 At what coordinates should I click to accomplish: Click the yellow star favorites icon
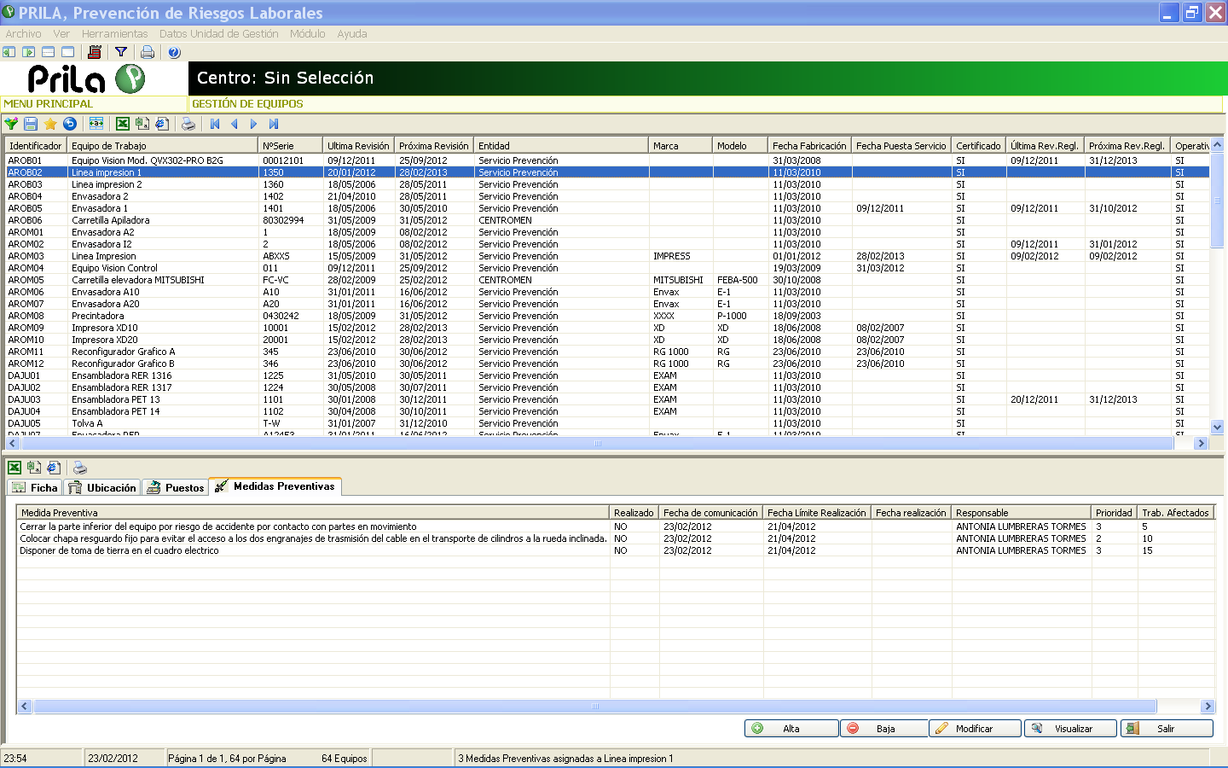[50, 124]
